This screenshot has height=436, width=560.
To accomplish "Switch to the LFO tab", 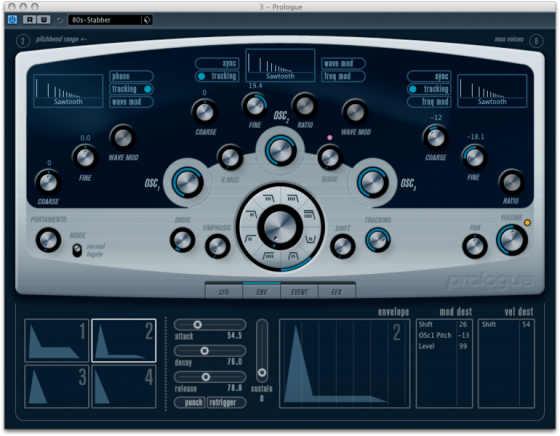I will tap(224, 292).
